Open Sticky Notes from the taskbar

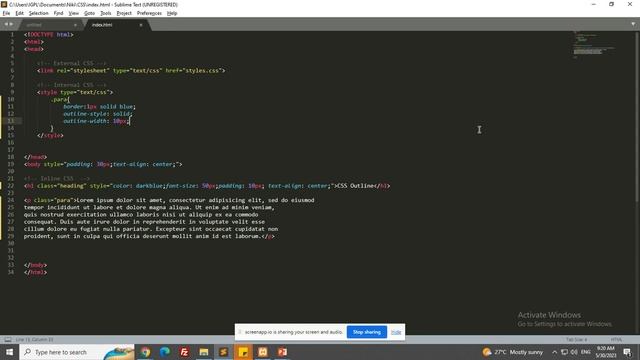pos(243,352)
